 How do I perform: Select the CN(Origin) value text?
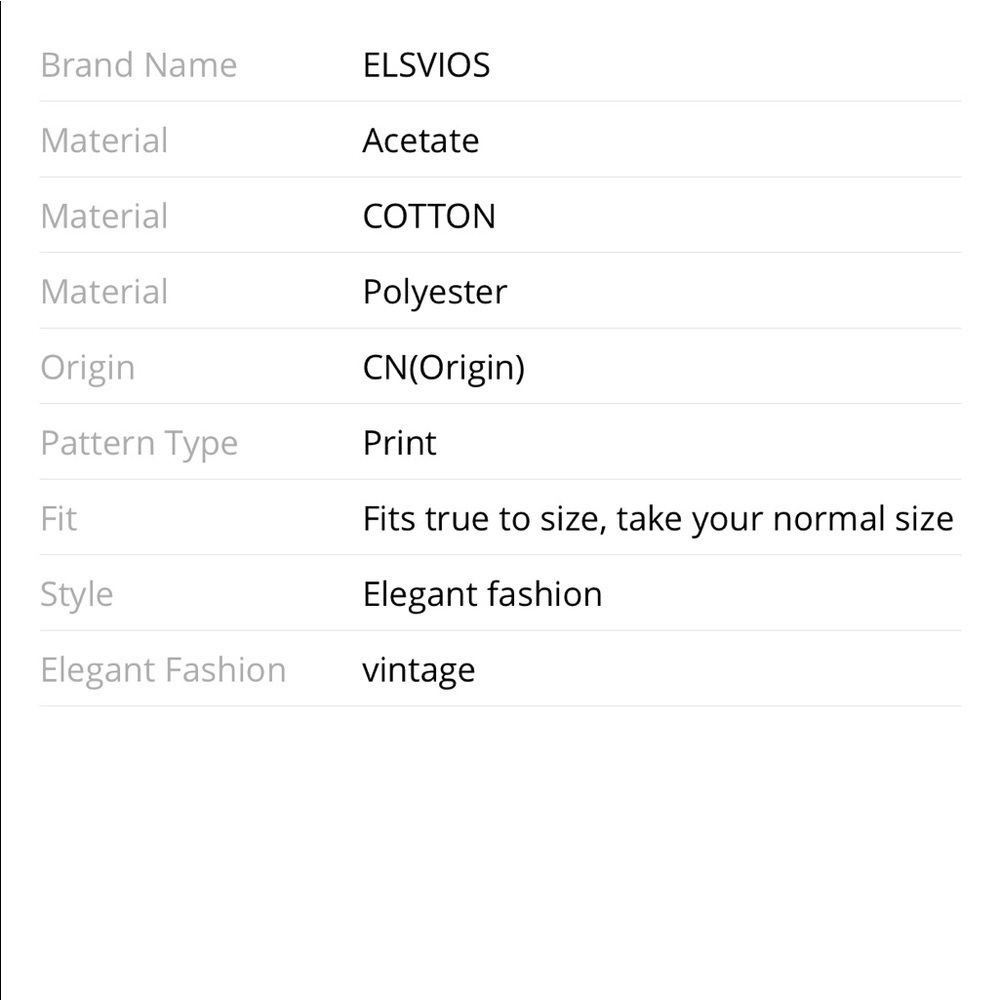pos(444,368)
